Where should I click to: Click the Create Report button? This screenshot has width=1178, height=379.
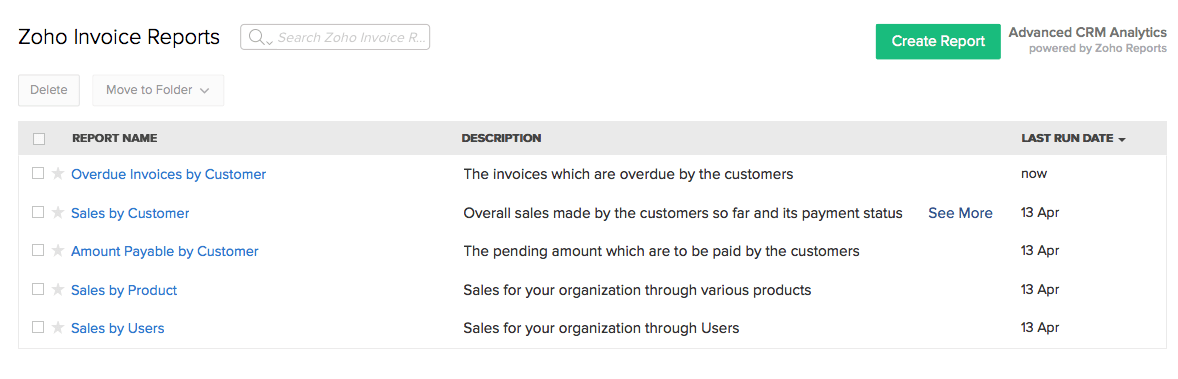tap(938, 41)
